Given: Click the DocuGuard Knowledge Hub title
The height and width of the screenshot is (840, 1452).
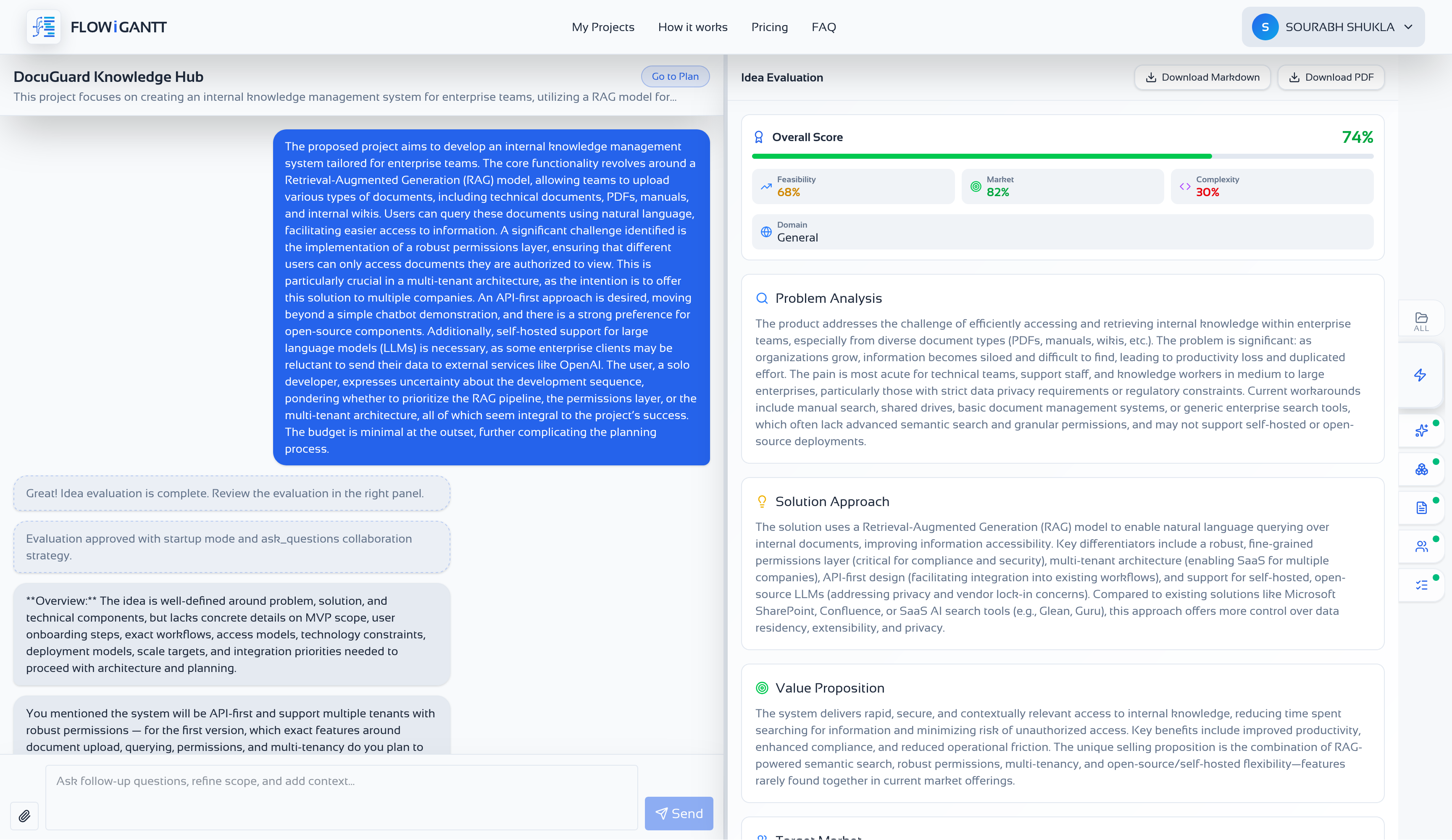Looking at the screenshot, I should (x=108, y=76).
